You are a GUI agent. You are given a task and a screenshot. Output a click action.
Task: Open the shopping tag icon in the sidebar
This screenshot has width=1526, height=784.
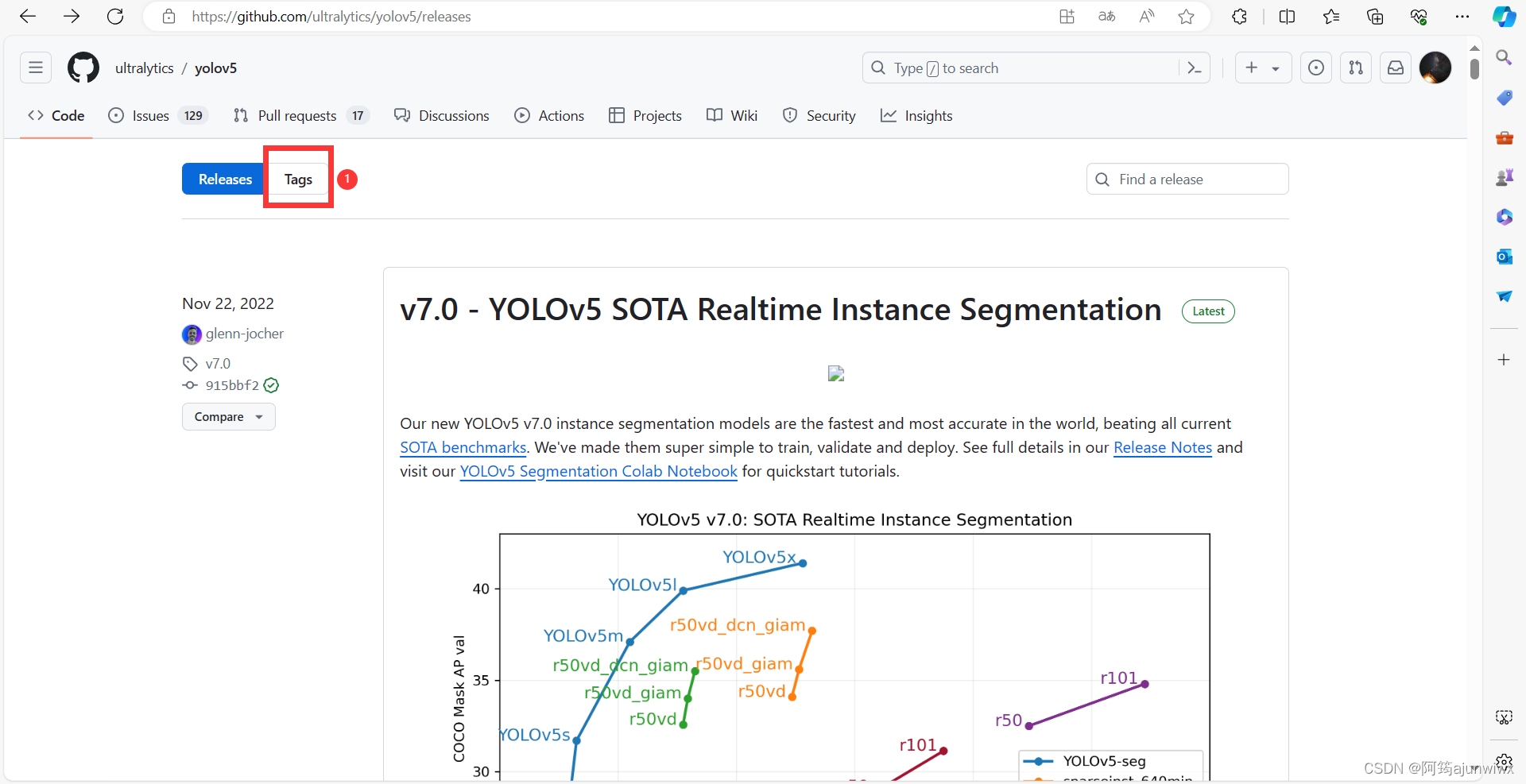click(x=1504, y=98)
